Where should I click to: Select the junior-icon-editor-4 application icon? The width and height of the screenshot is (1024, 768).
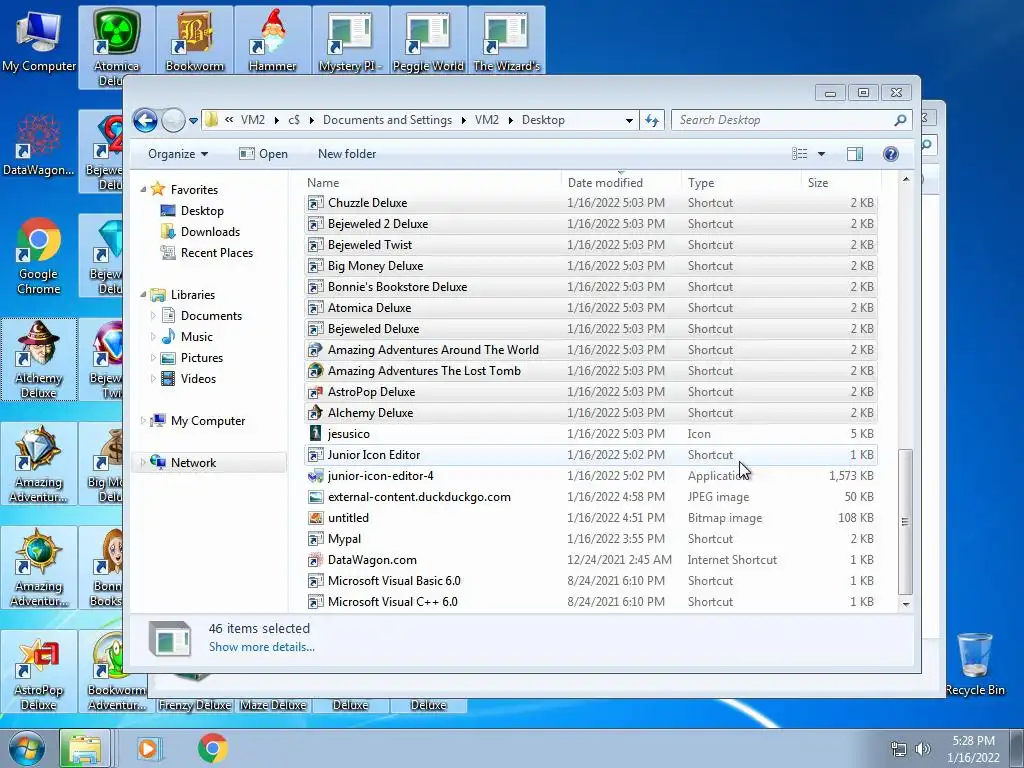tap(315, 476)
